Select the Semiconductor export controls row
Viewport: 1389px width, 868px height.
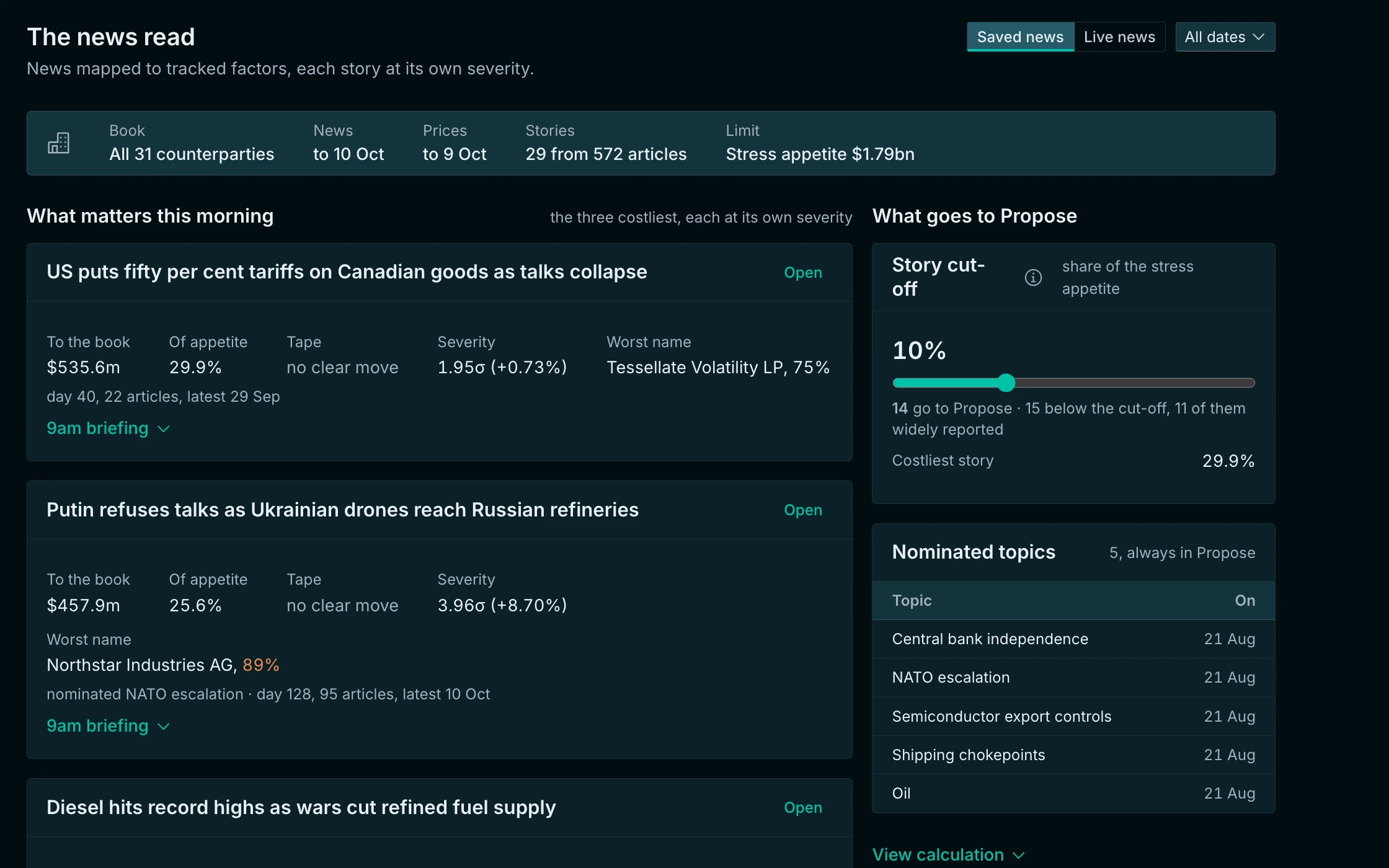point(1073,717)
